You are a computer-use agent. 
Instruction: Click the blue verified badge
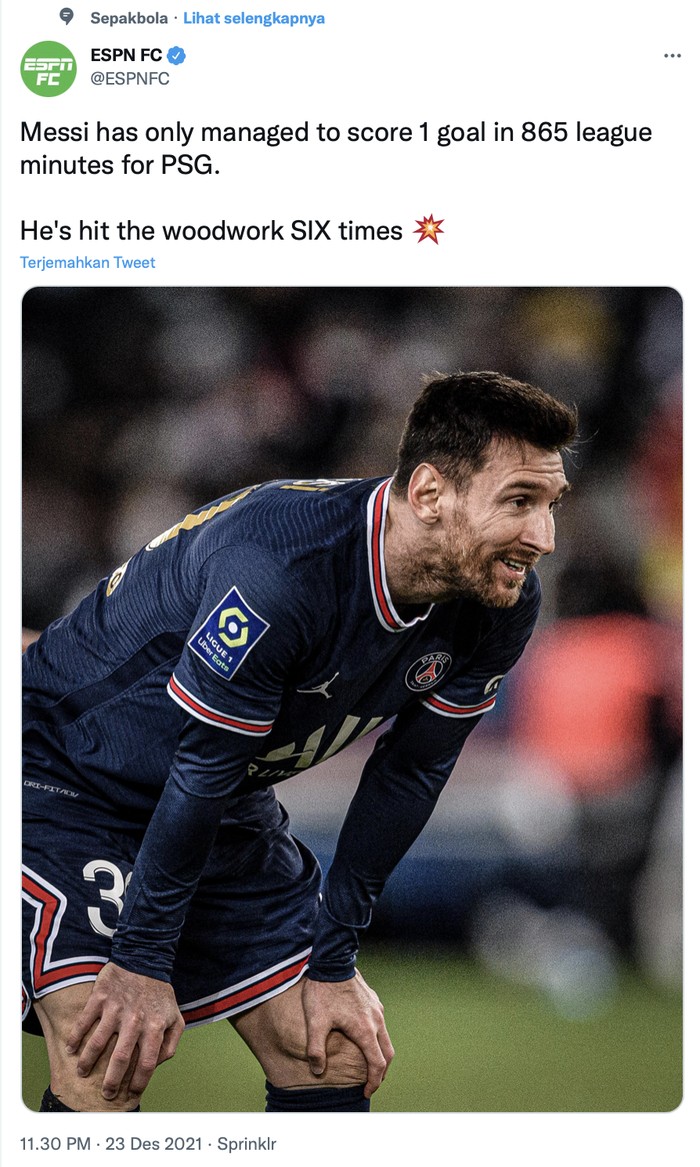176,56
